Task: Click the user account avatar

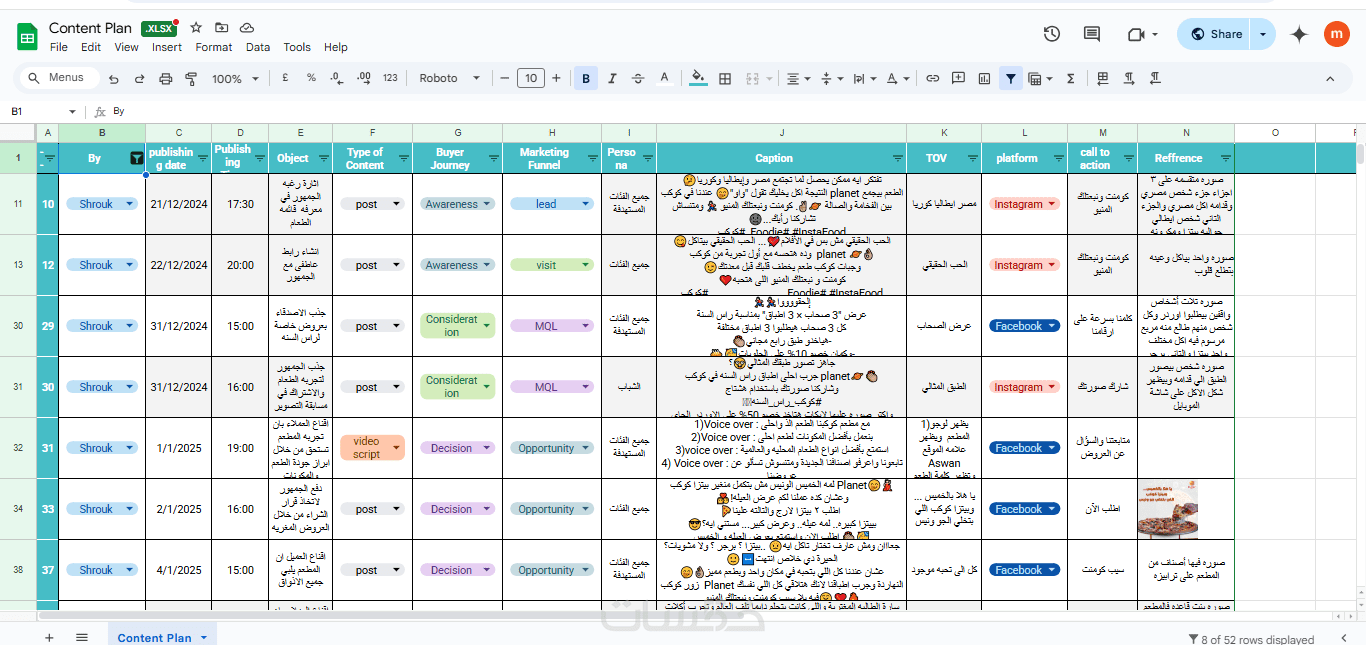Action: 1337,34
